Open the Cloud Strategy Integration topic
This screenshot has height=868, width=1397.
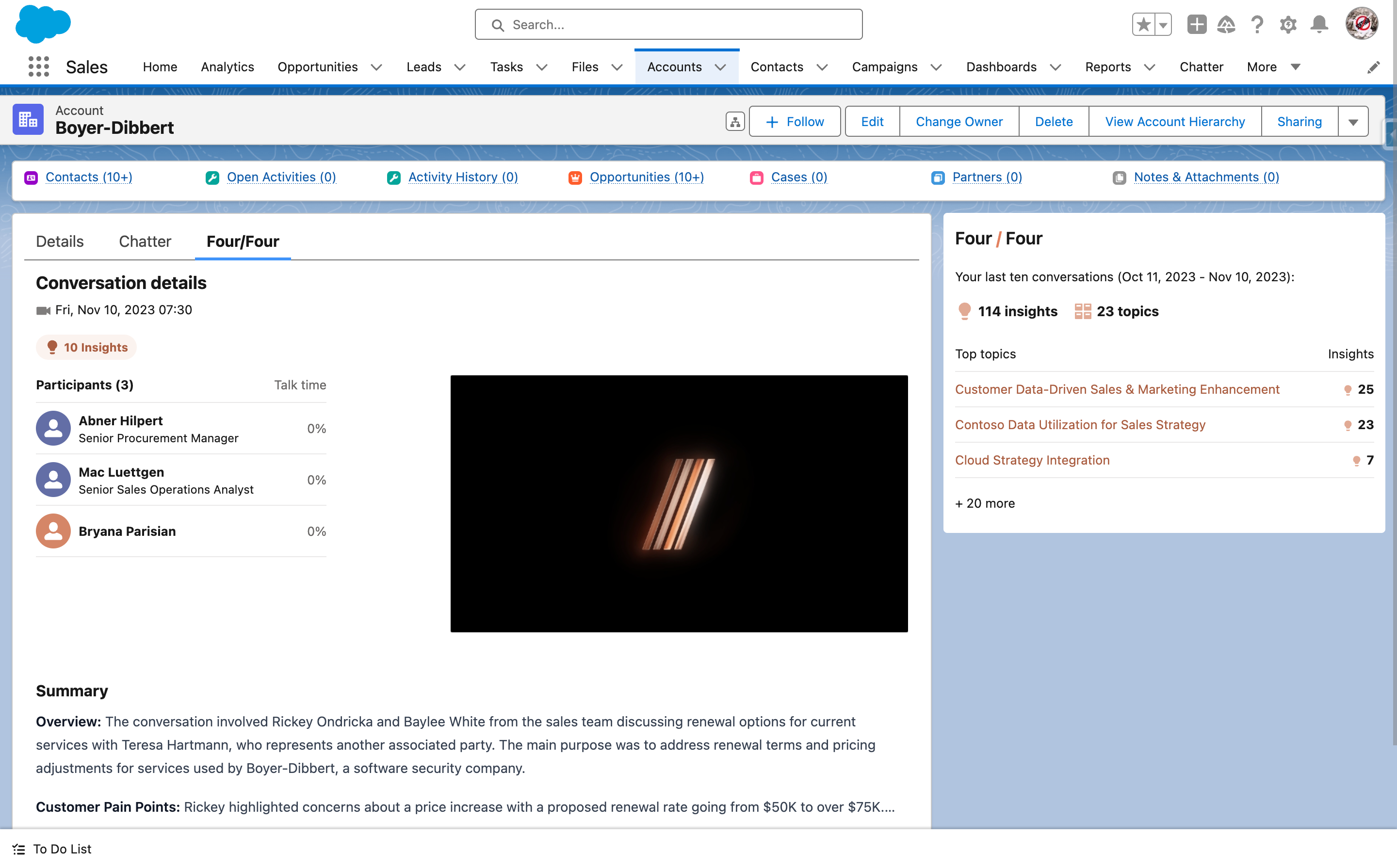1032,460
